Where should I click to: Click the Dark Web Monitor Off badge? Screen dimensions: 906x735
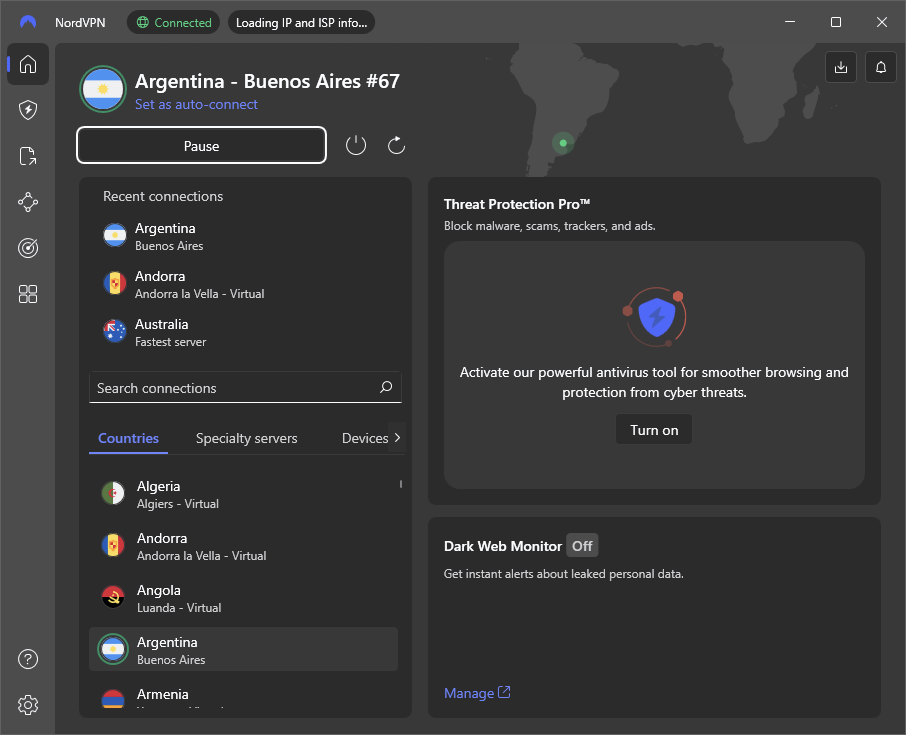[582, 546]
